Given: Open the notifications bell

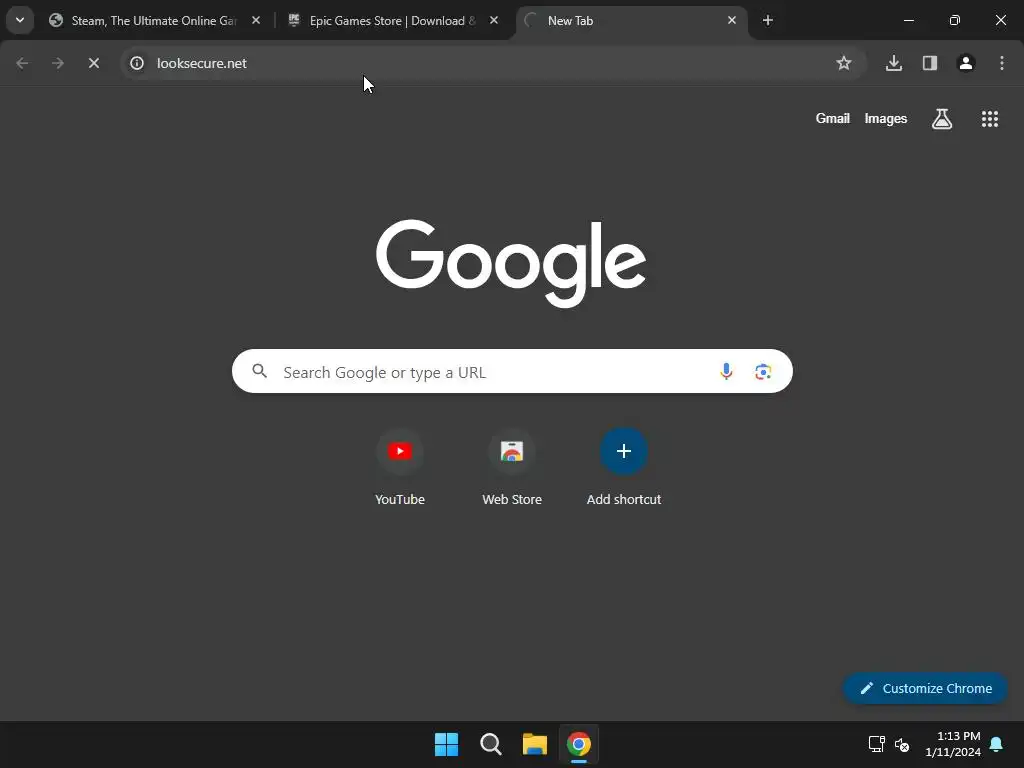Looking at the screenshot, I should (x=997, y=744).
